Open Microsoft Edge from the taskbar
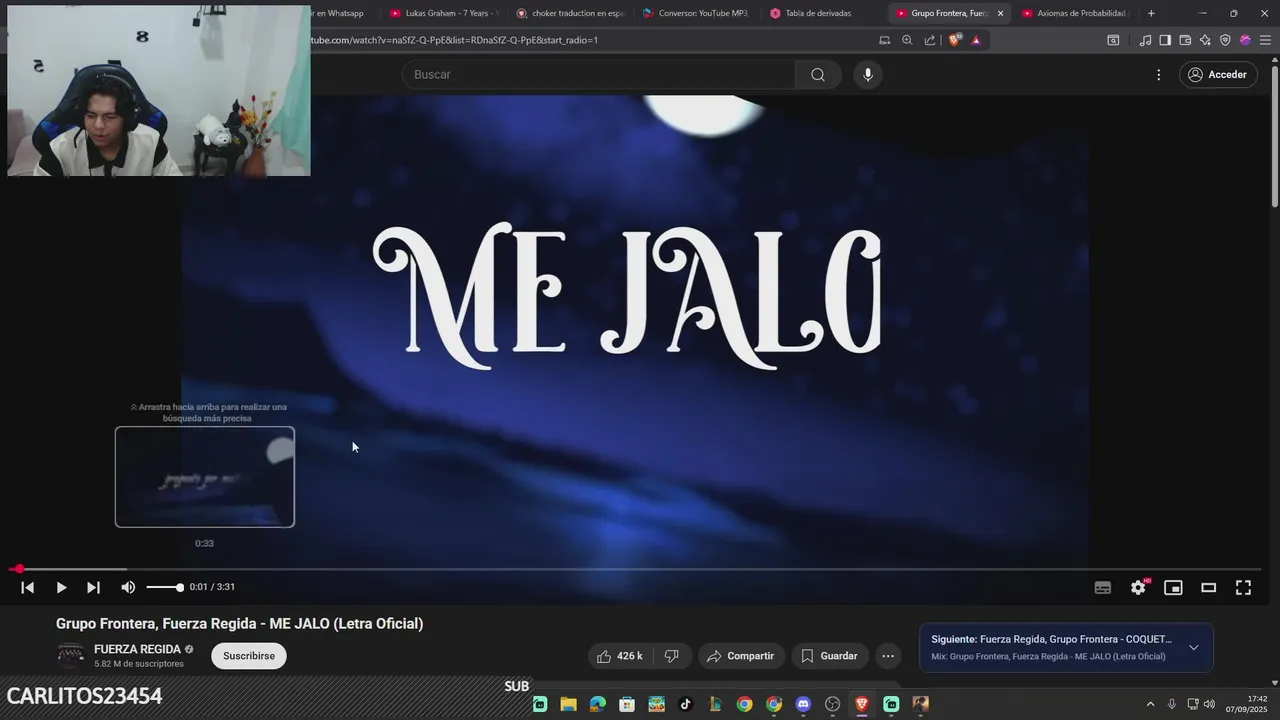The width and height of the screenshot is (1280, 720). point(597,704)
